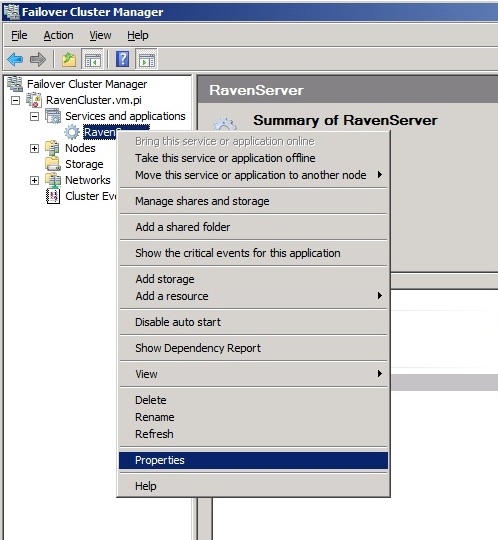Select the Failover Cluster Manager tree root label
The width and height of the screenshot is (498, 540).
(x=87, y=84)
